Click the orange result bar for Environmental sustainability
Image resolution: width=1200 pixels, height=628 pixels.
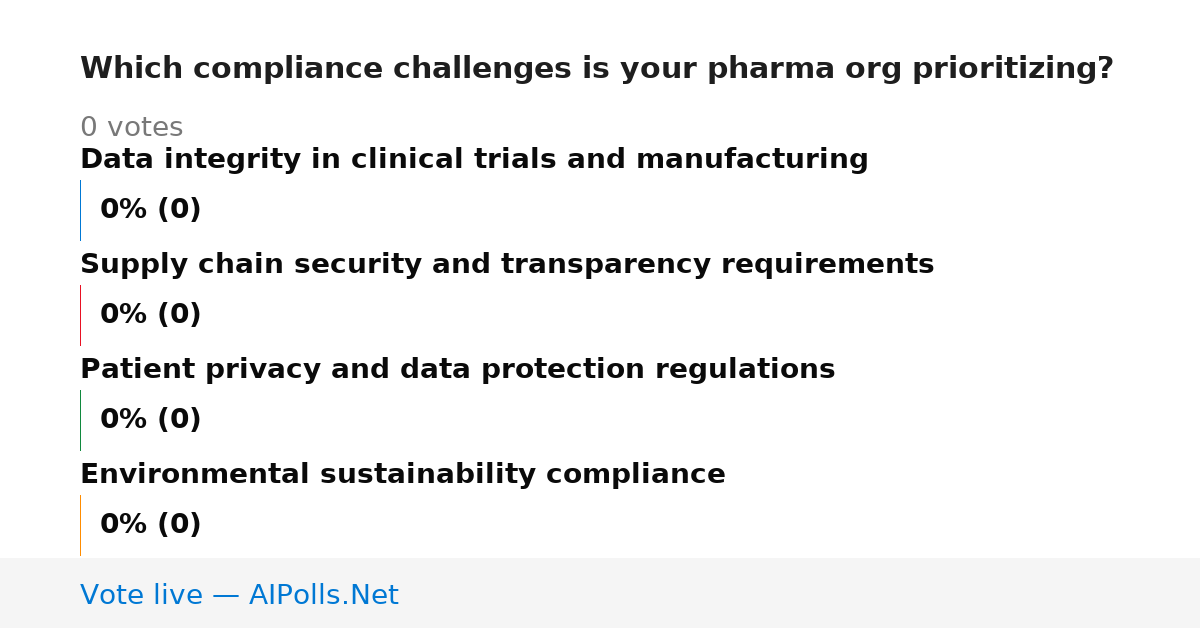[x=80, y=525]
